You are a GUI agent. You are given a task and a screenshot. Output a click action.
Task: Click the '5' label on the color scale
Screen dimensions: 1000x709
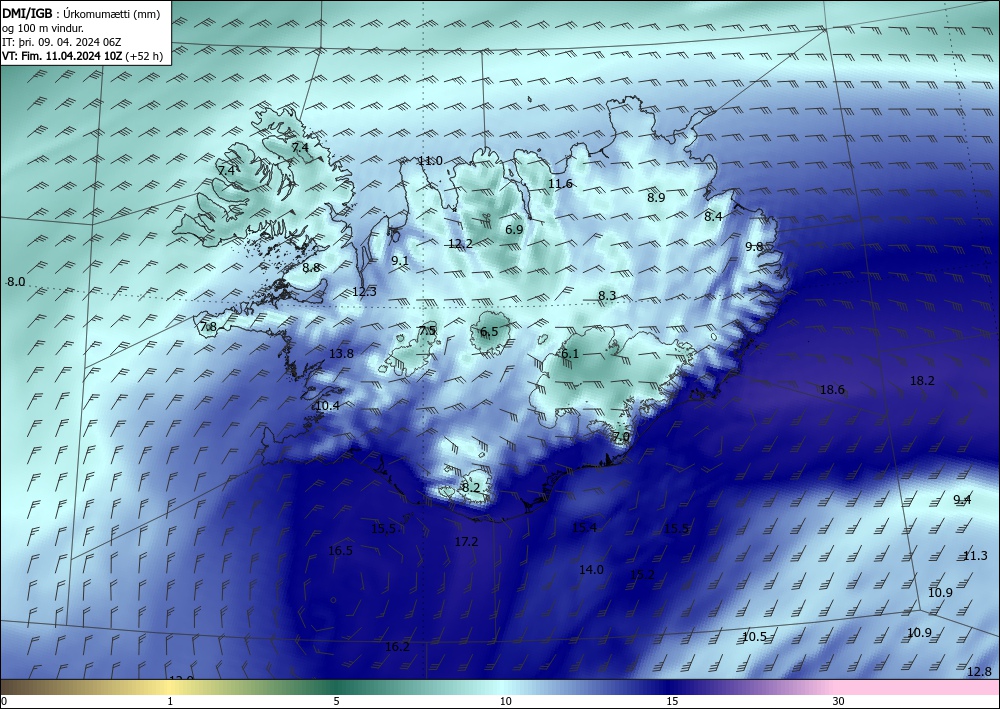click(337, 701)
